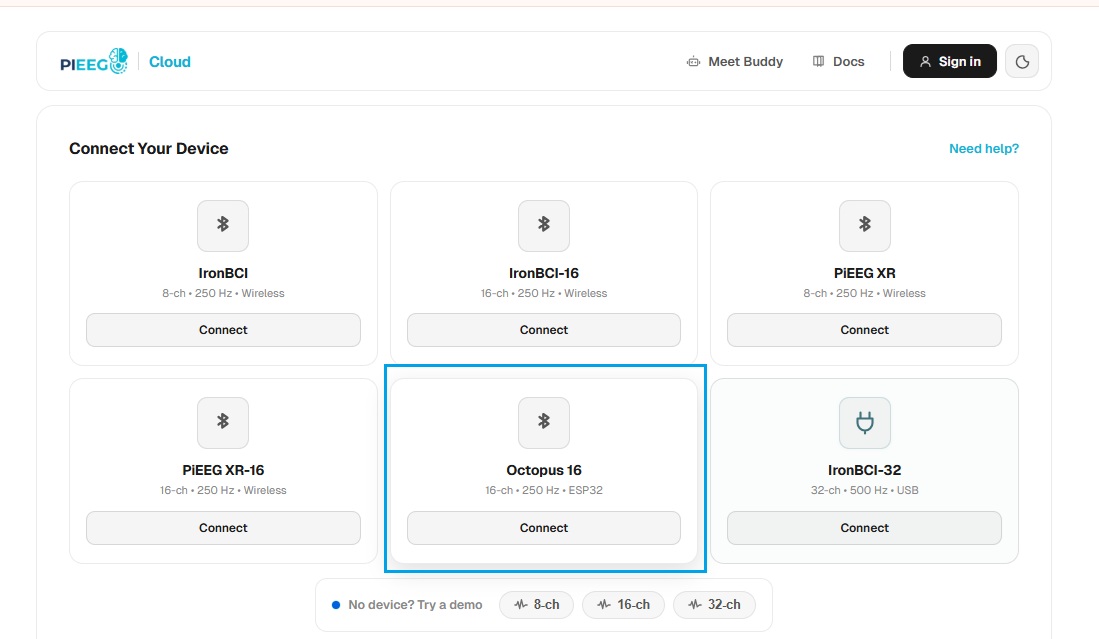Viewport: 1099px width, 639px height.
Task: Click the Cloud label next to the logo
Action: pyautogui.click(x=170, y=62)
